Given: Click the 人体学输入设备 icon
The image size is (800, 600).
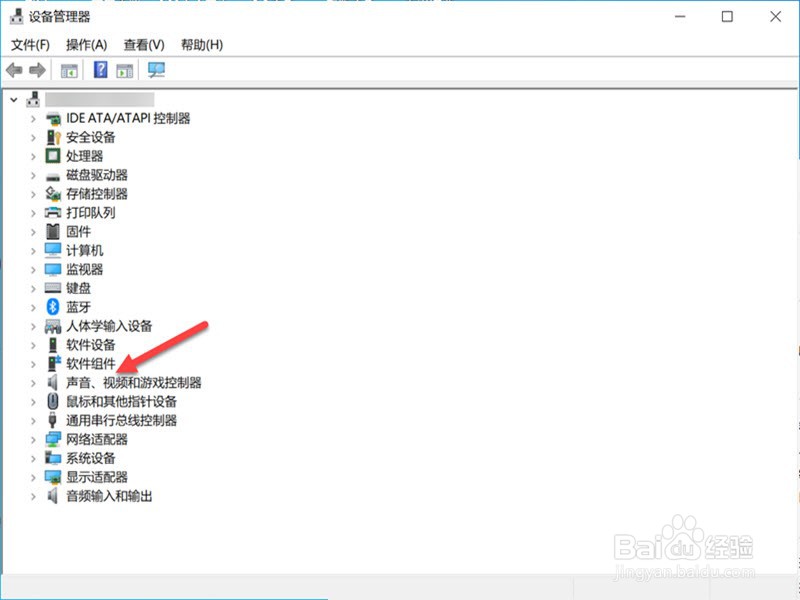Looking at the screenshot, I should click(53, 326).
